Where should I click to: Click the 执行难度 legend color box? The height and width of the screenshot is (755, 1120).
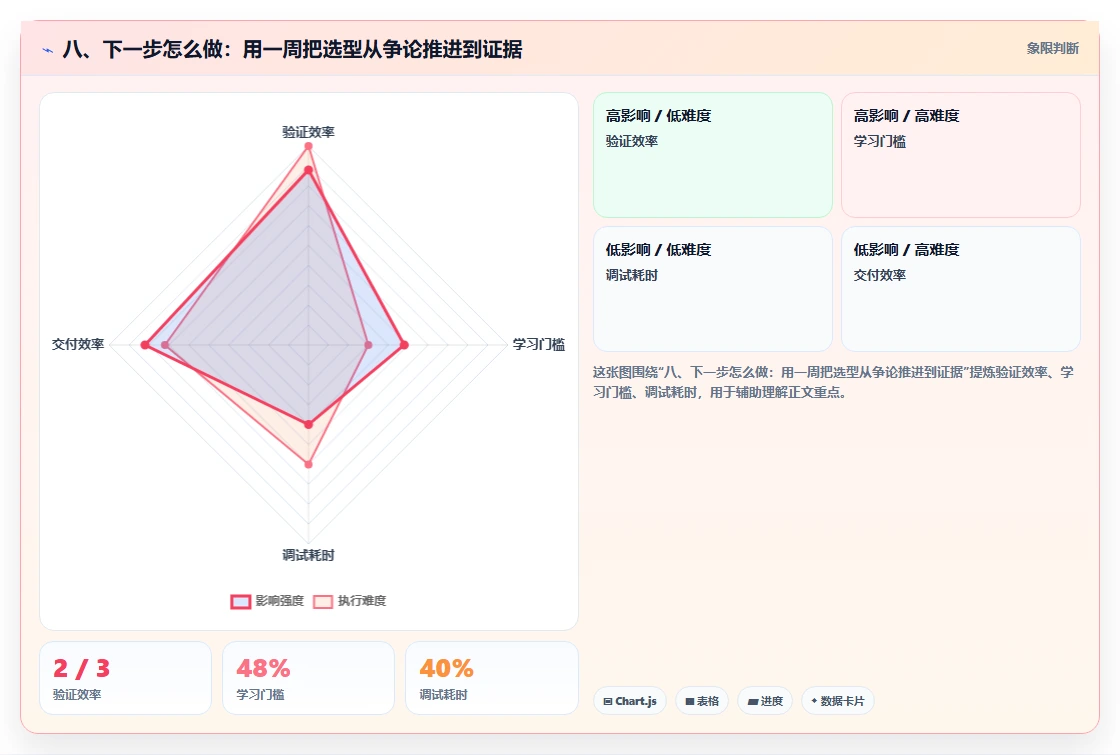[x=323, y=601]
